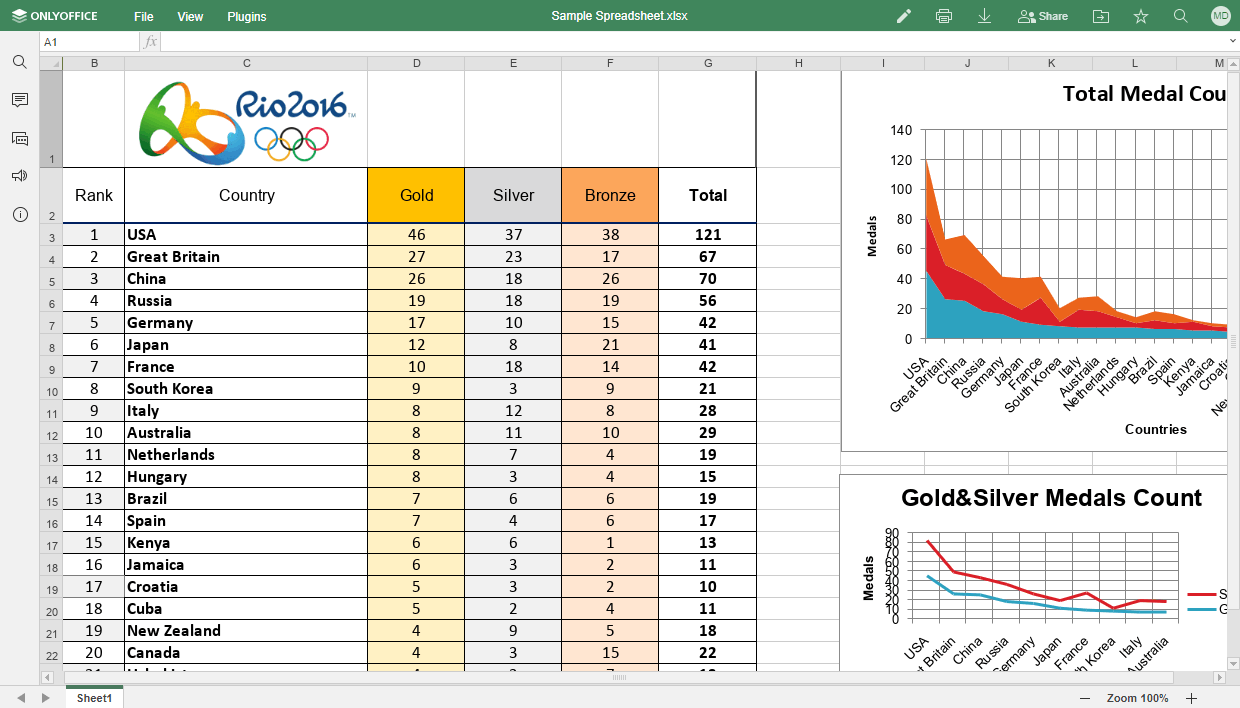Viewport: 1240px width, 708px height.
Task: Open the MD user avatar
Action: (x=1220, y=16)
